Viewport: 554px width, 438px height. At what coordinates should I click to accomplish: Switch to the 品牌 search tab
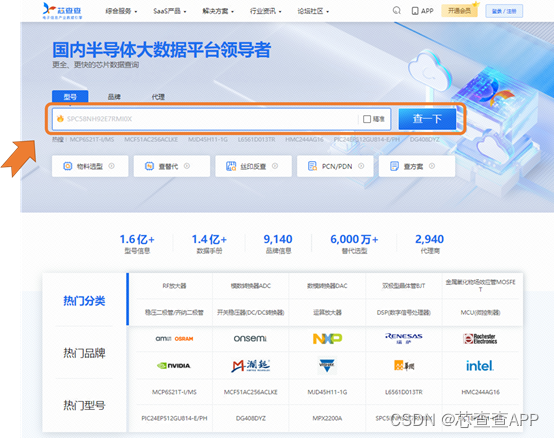coord(114,96)
